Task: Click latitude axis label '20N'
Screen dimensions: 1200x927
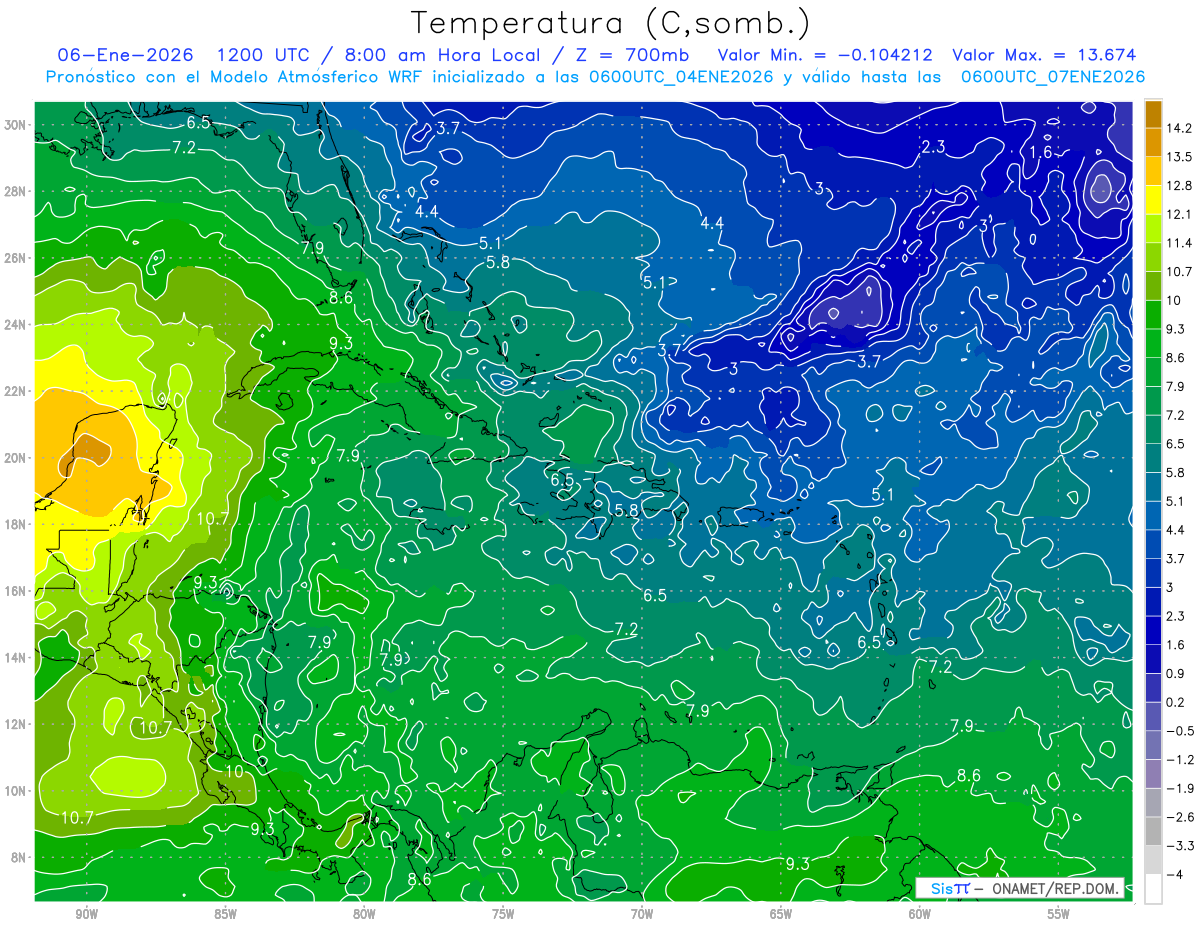Action: pyautogui.click(x=15, y=458)
